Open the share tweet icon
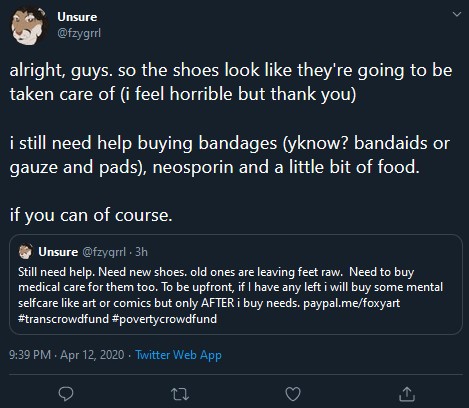This screenshot has width=469, height=408. click(x=407, y=394)
